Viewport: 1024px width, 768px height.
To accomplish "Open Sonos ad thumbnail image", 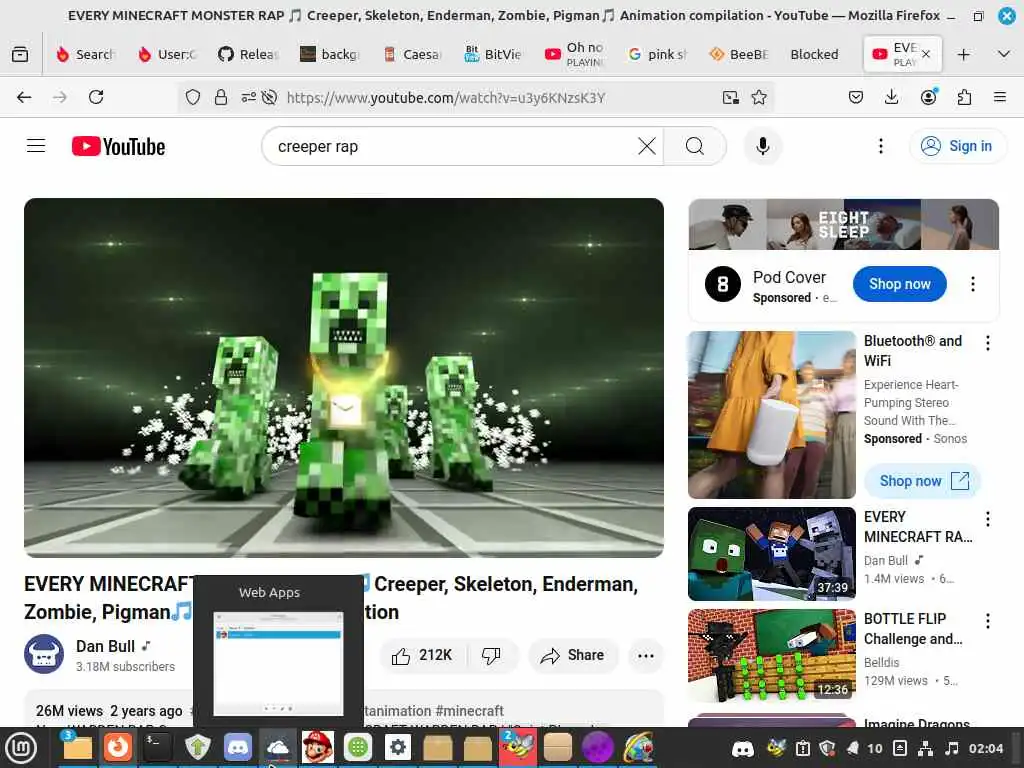I will [x=771, y=415].
